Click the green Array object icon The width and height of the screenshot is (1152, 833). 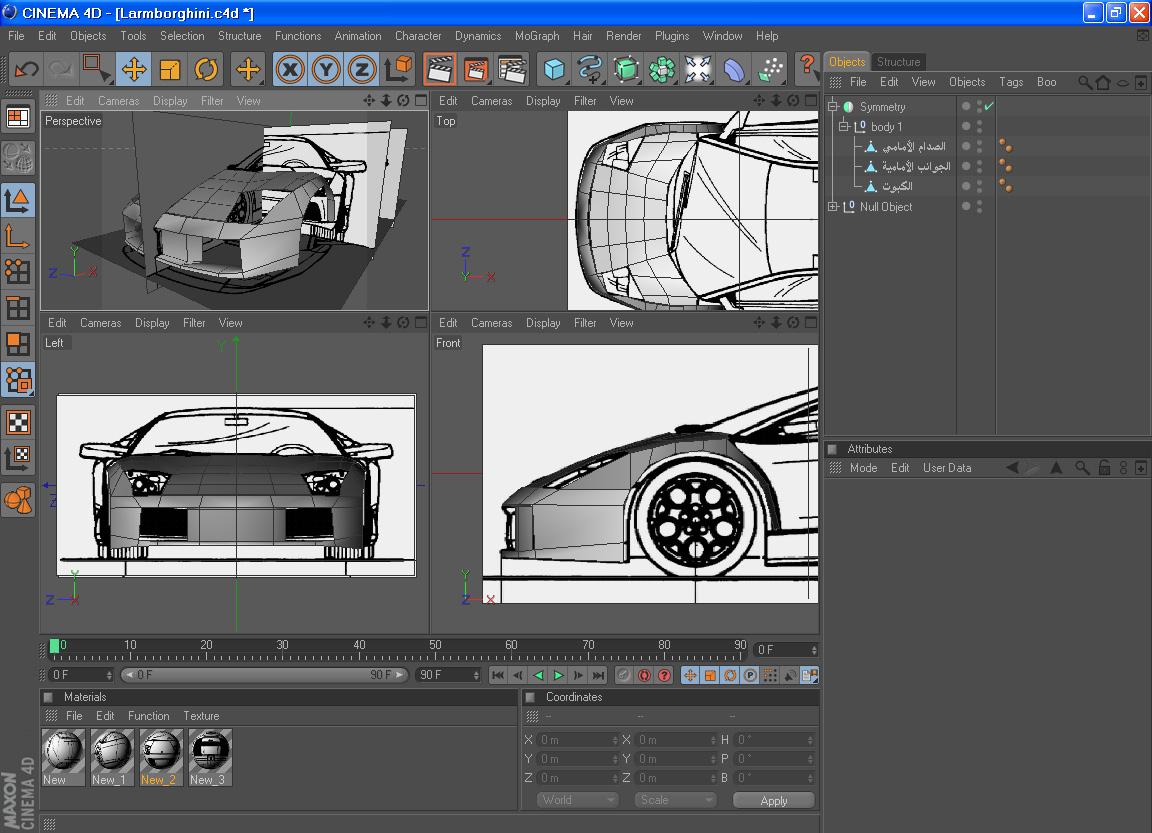point(662,70)
